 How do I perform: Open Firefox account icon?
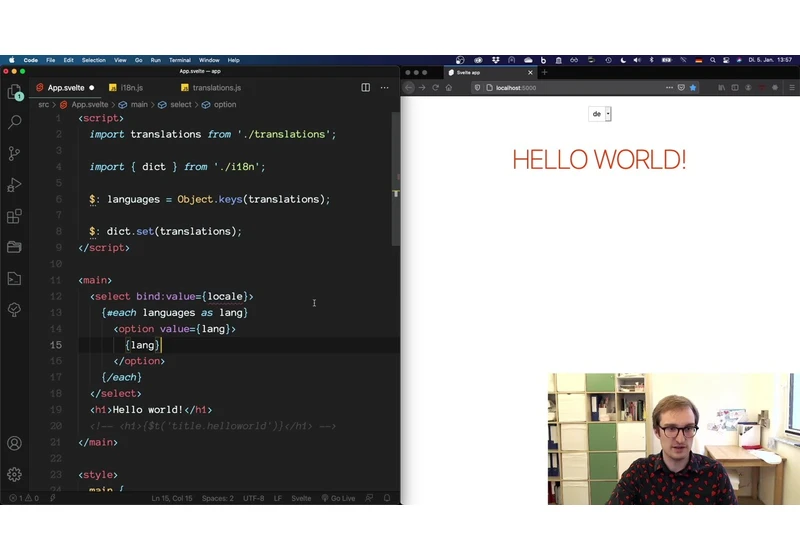pos(748,88)
